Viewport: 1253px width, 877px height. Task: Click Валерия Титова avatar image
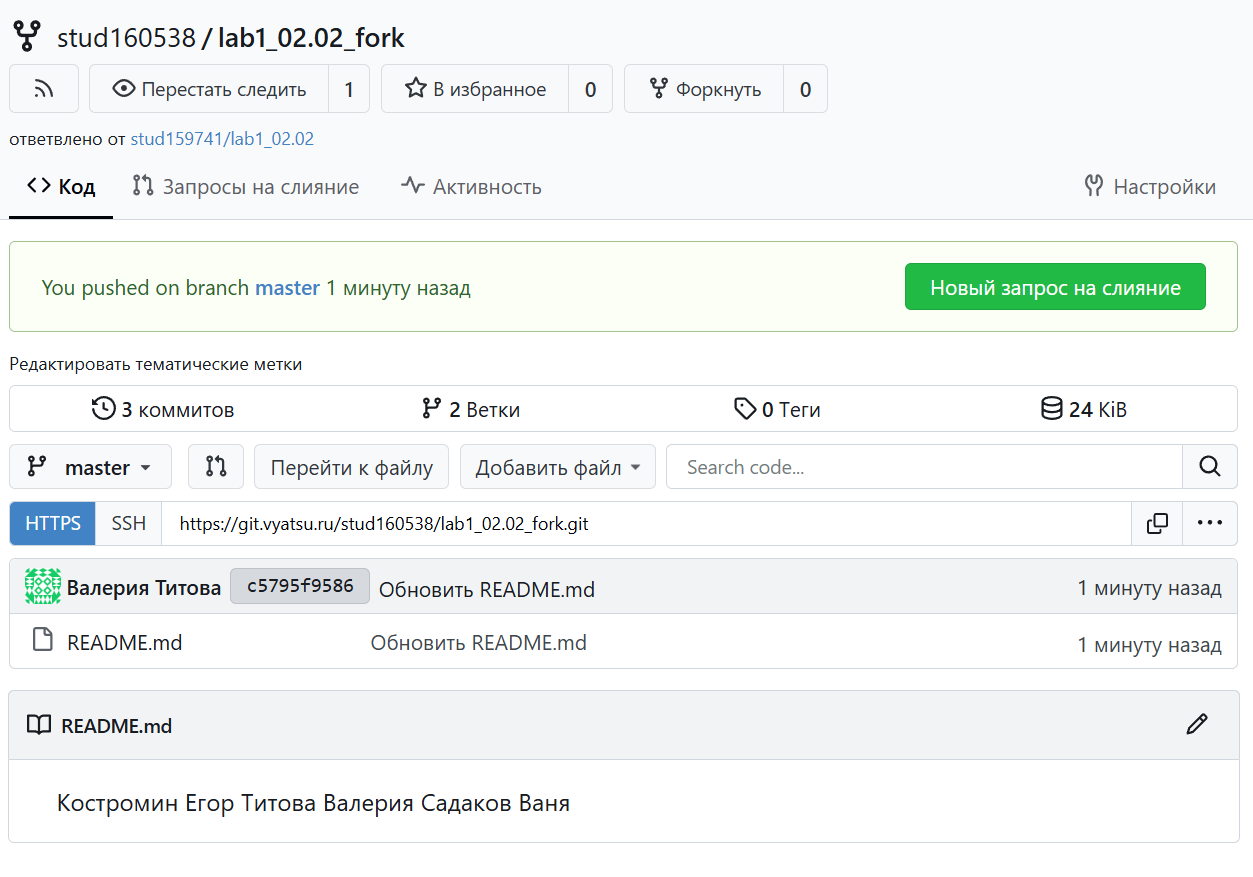[43, 587]
